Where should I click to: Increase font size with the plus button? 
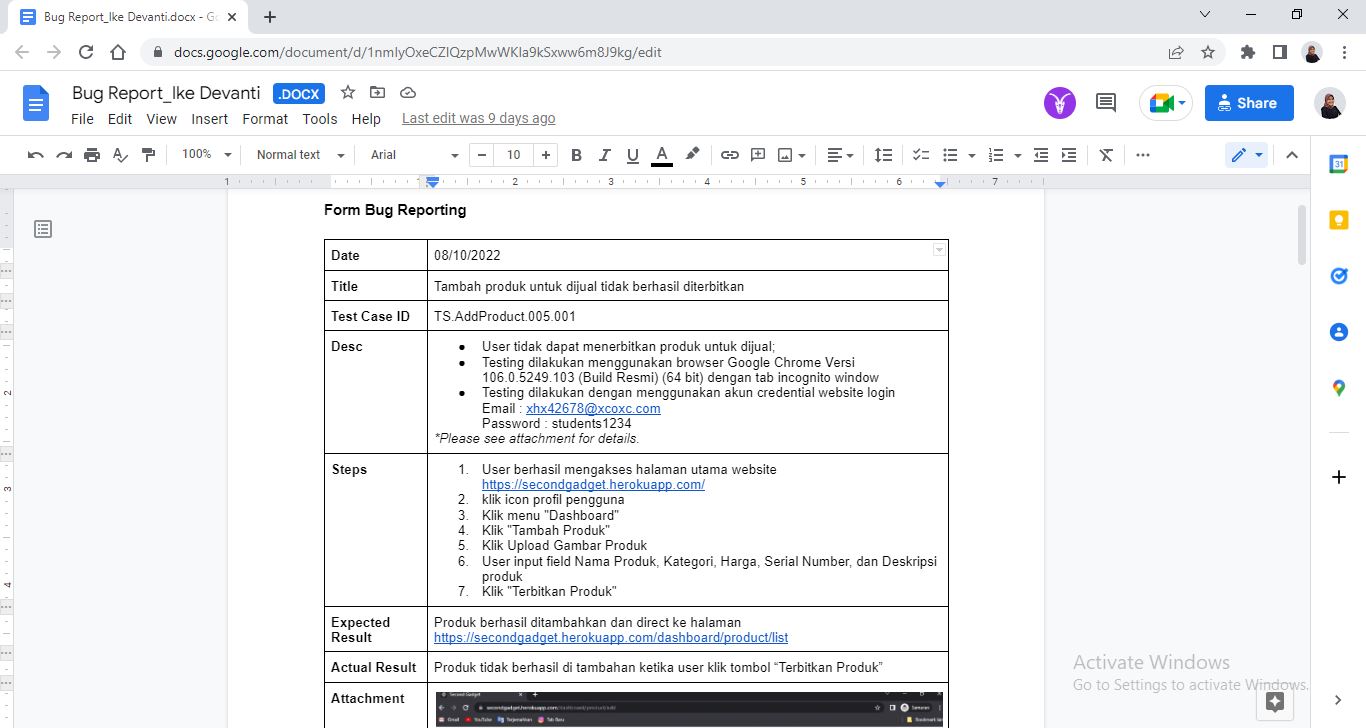point(545,155)
